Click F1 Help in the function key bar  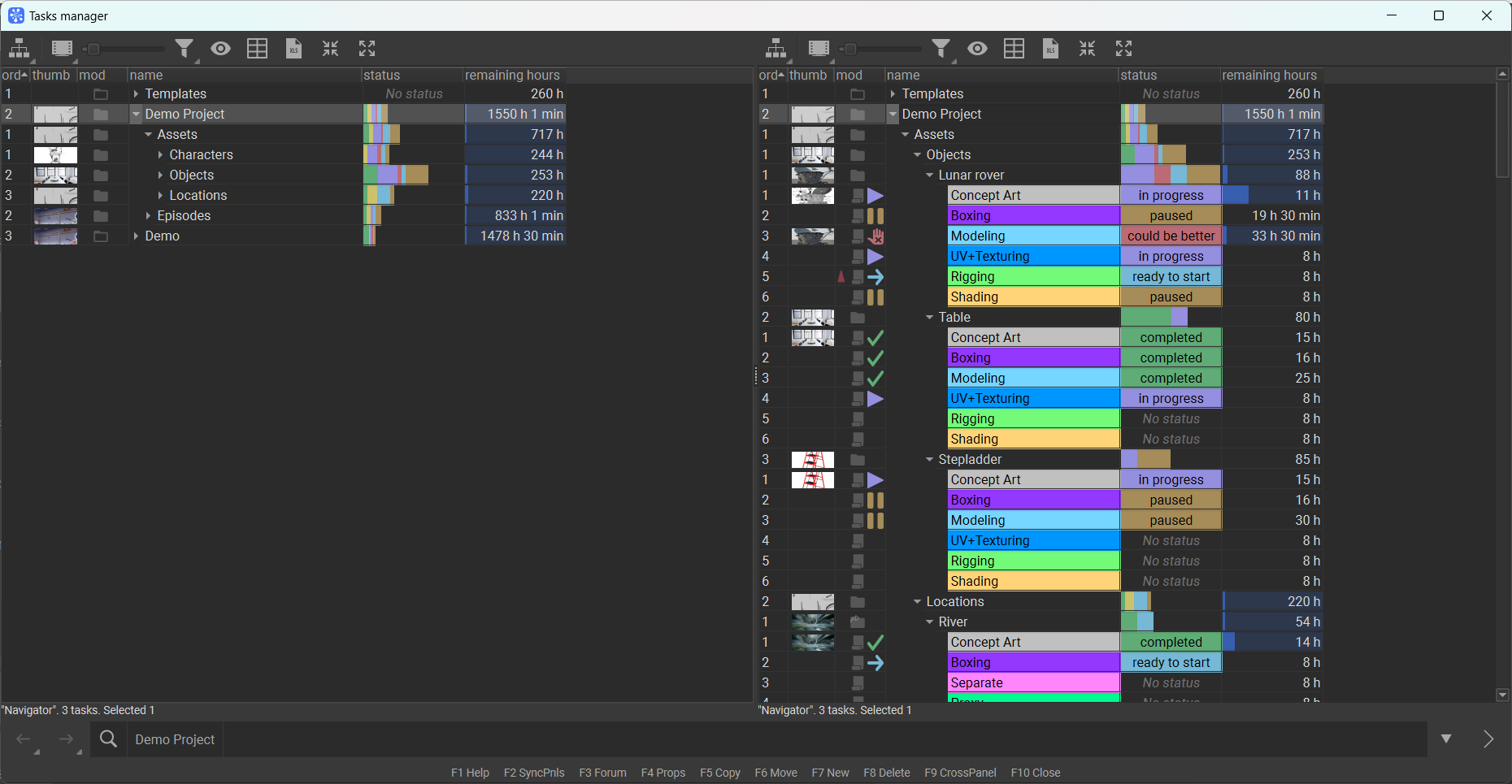[470, 773]
